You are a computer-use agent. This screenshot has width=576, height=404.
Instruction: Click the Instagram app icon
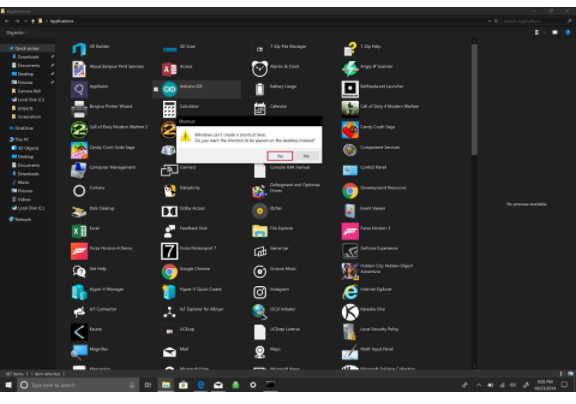260,292
